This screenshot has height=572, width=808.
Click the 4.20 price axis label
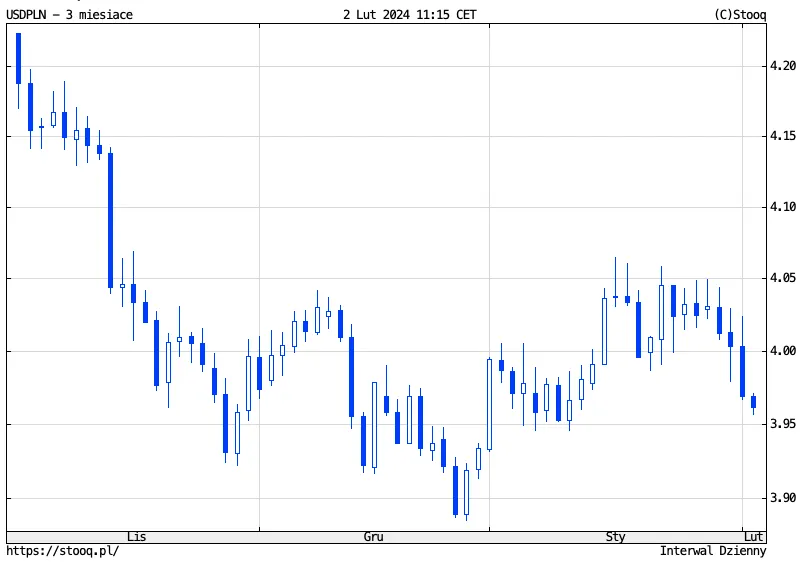point(783,66)
